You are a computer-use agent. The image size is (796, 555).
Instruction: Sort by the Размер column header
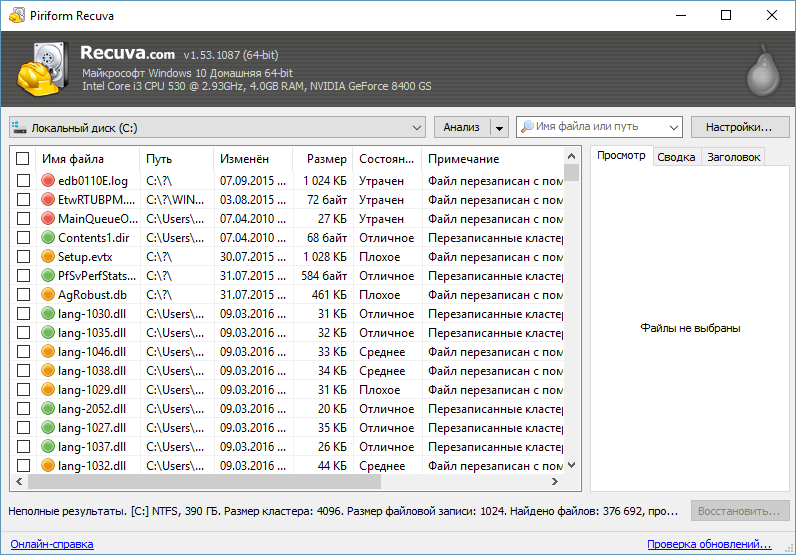322,159
